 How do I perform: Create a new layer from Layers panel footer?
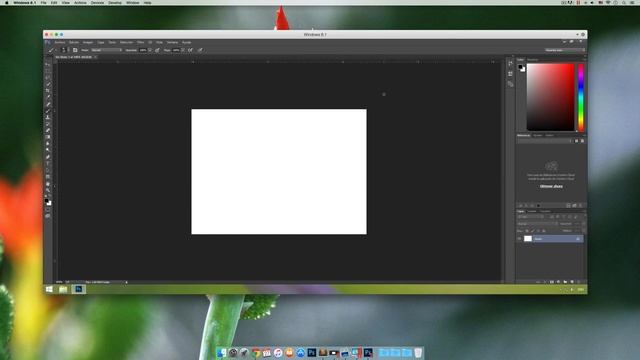pyautogui.click(x=572, y=282)
